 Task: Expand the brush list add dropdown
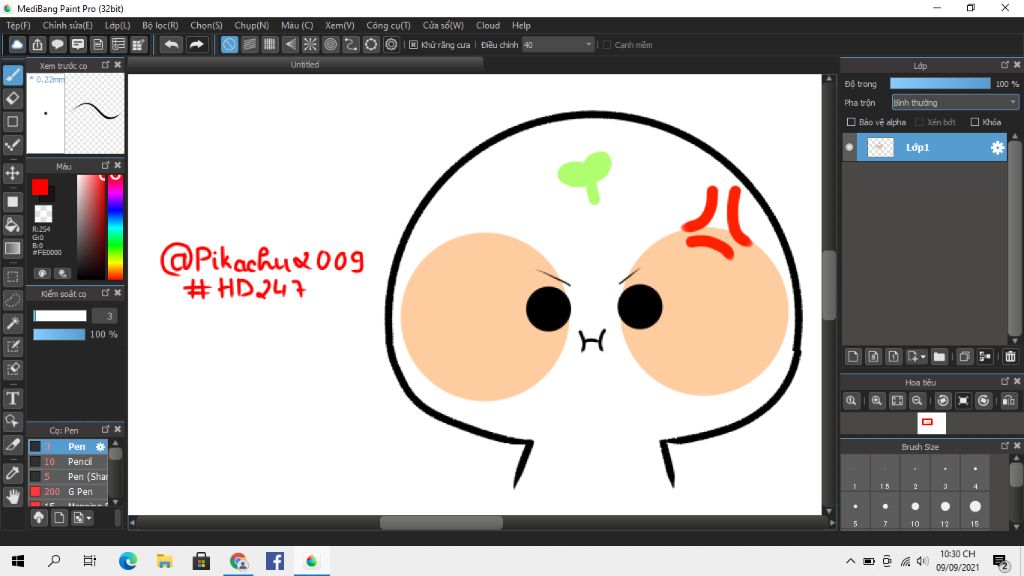coord(89,518)
